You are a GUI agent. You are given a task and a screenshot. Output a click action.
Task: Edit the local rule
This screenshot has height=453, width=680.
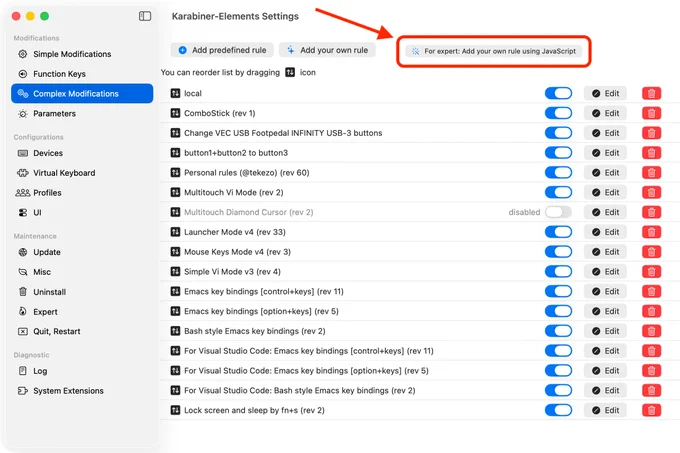click(x=605, y=93)
